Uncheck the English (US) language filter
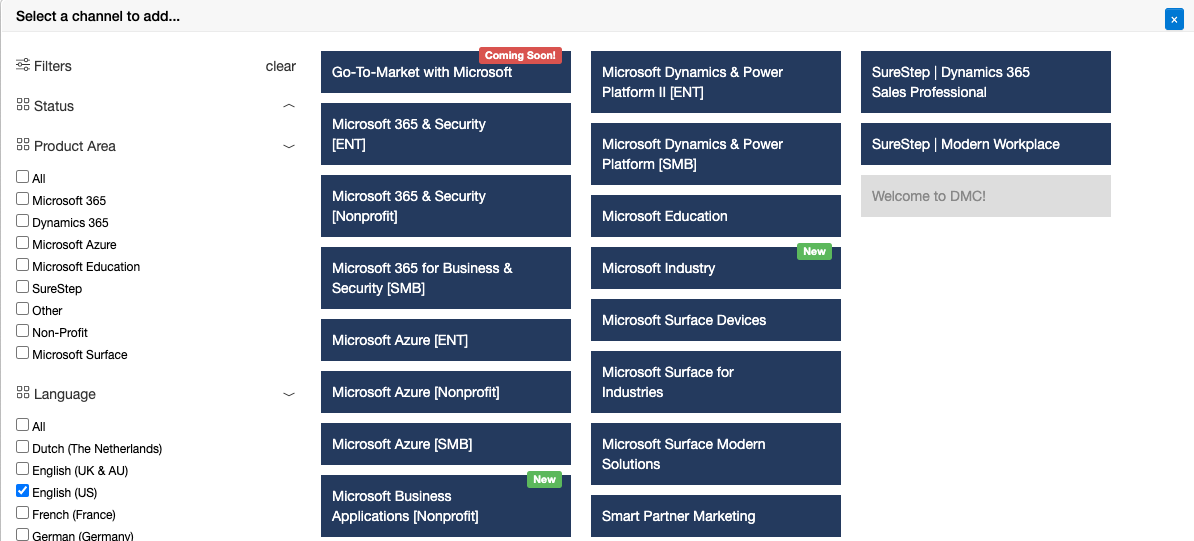Image resolution: width=1194 pixels, height=541 pixels. point(23,491)
